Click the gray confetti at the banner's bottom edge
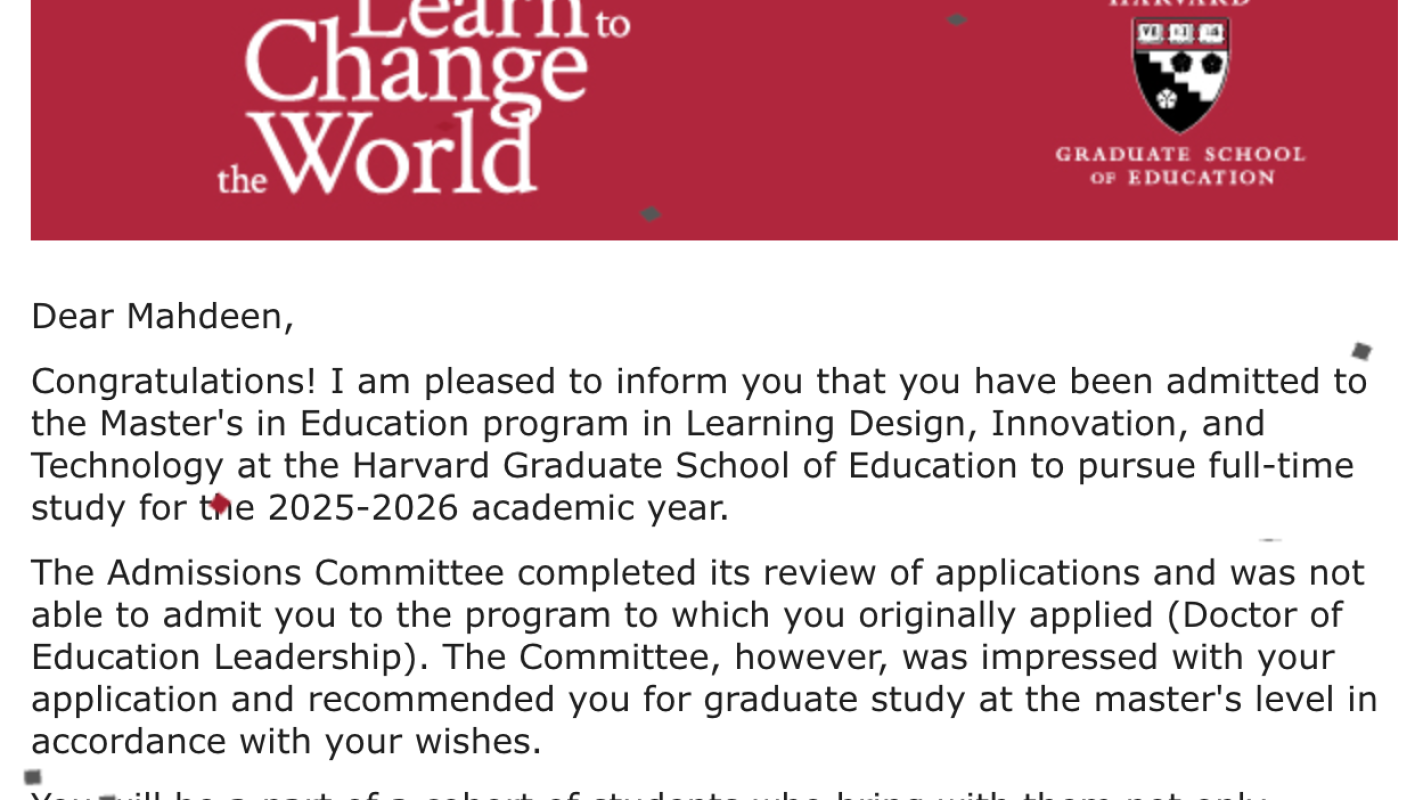 [651, 214]
